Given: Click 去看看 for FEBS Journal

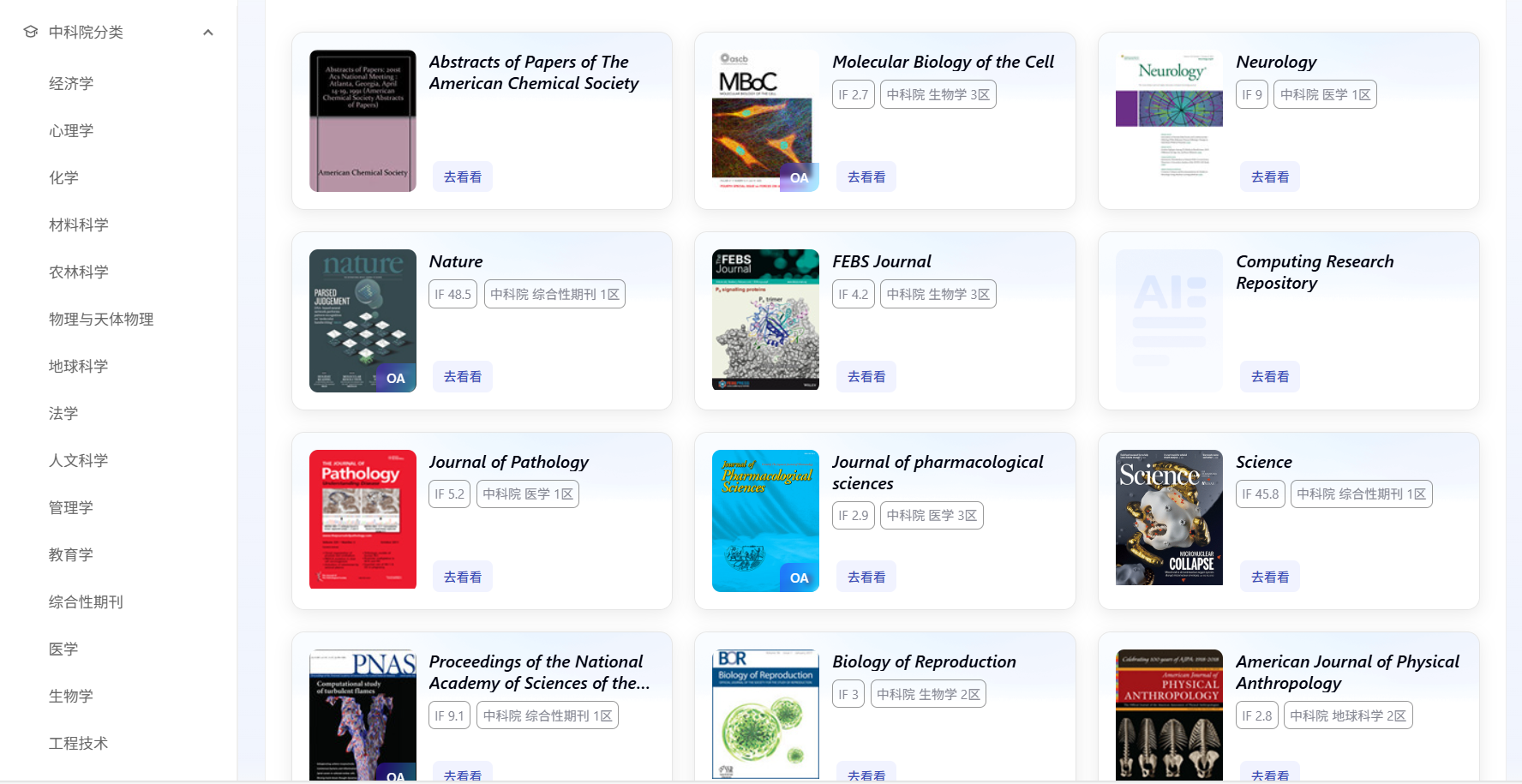Looking at the screenshot, I should pos(866,376).
